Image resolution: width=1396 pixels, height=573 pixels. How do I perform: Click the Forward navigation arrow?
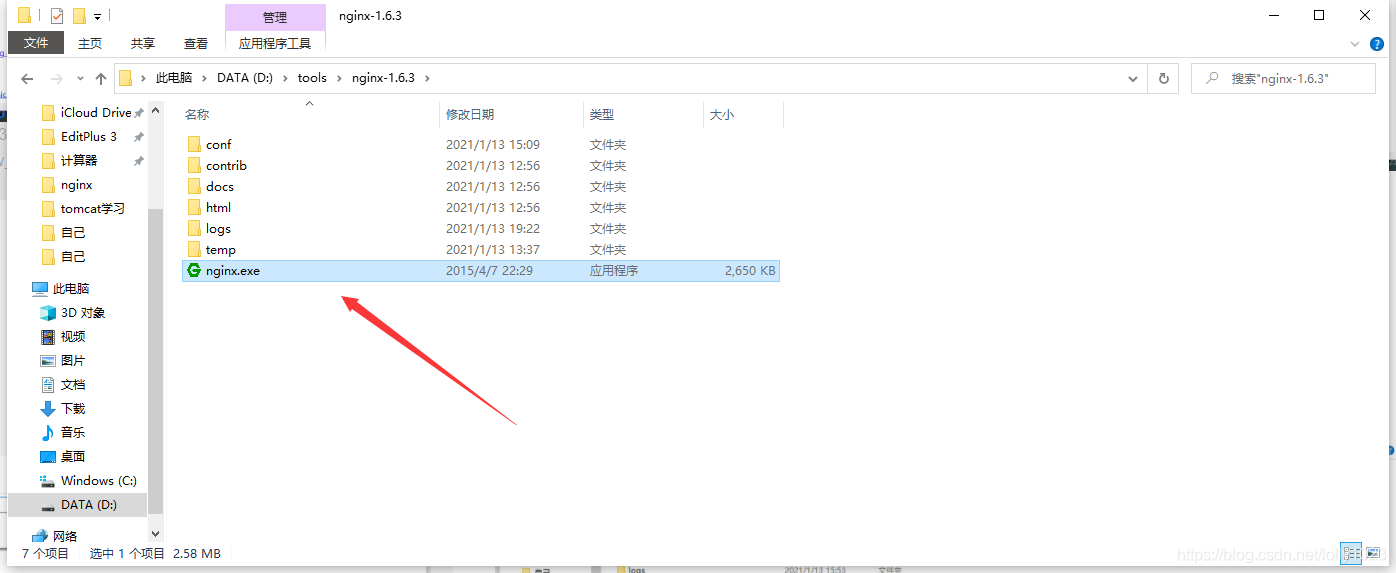(57, 78)
